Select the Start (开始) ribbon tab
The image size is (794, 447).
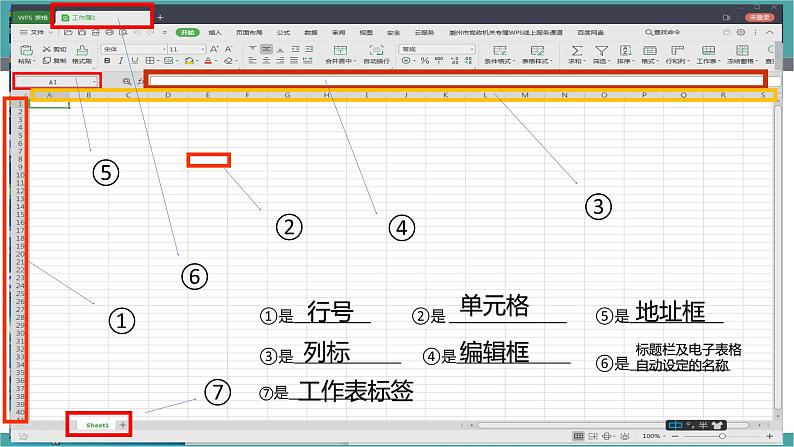[x=187, y=32]
